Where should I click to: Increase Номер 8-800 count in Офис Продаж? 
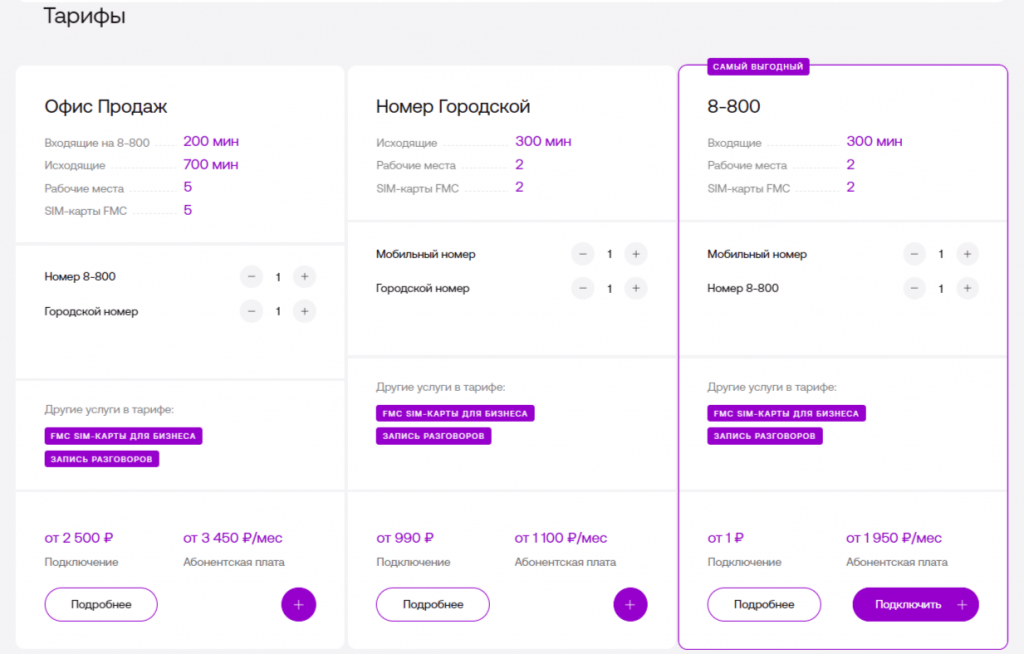point(304,277)
